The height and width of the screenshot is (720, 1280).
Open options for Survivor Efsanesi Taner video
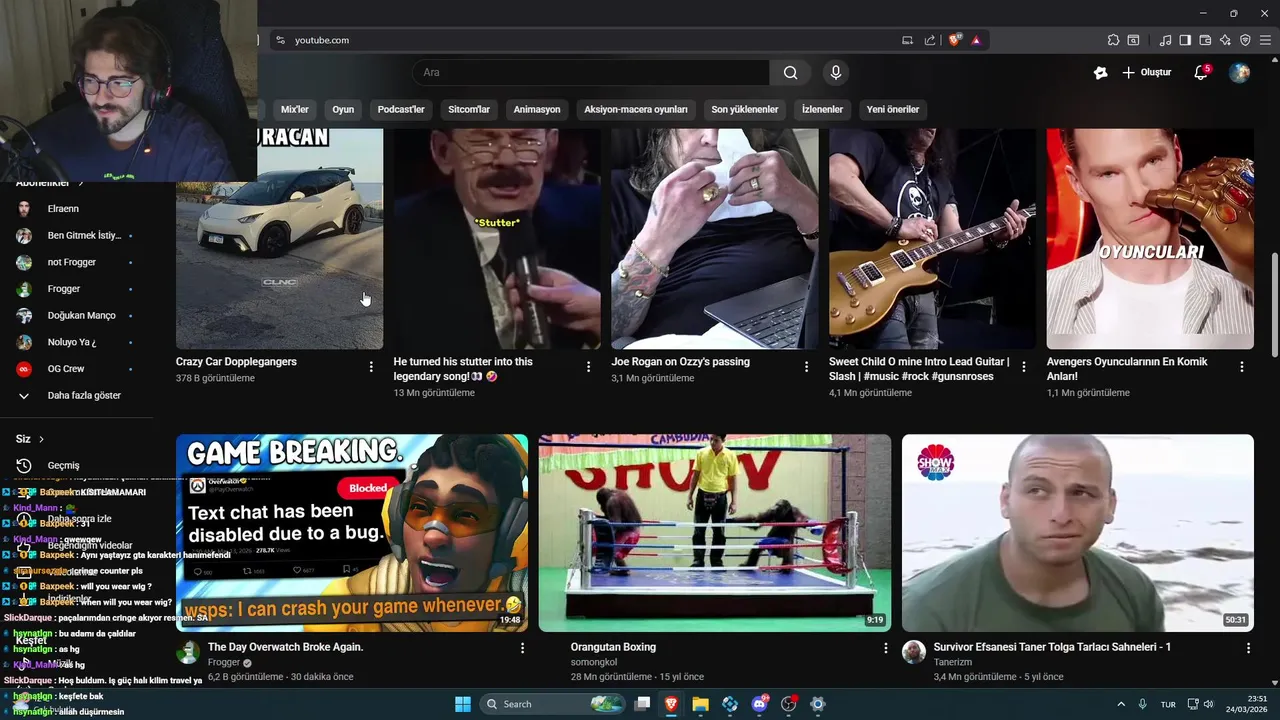point(1248,648)
